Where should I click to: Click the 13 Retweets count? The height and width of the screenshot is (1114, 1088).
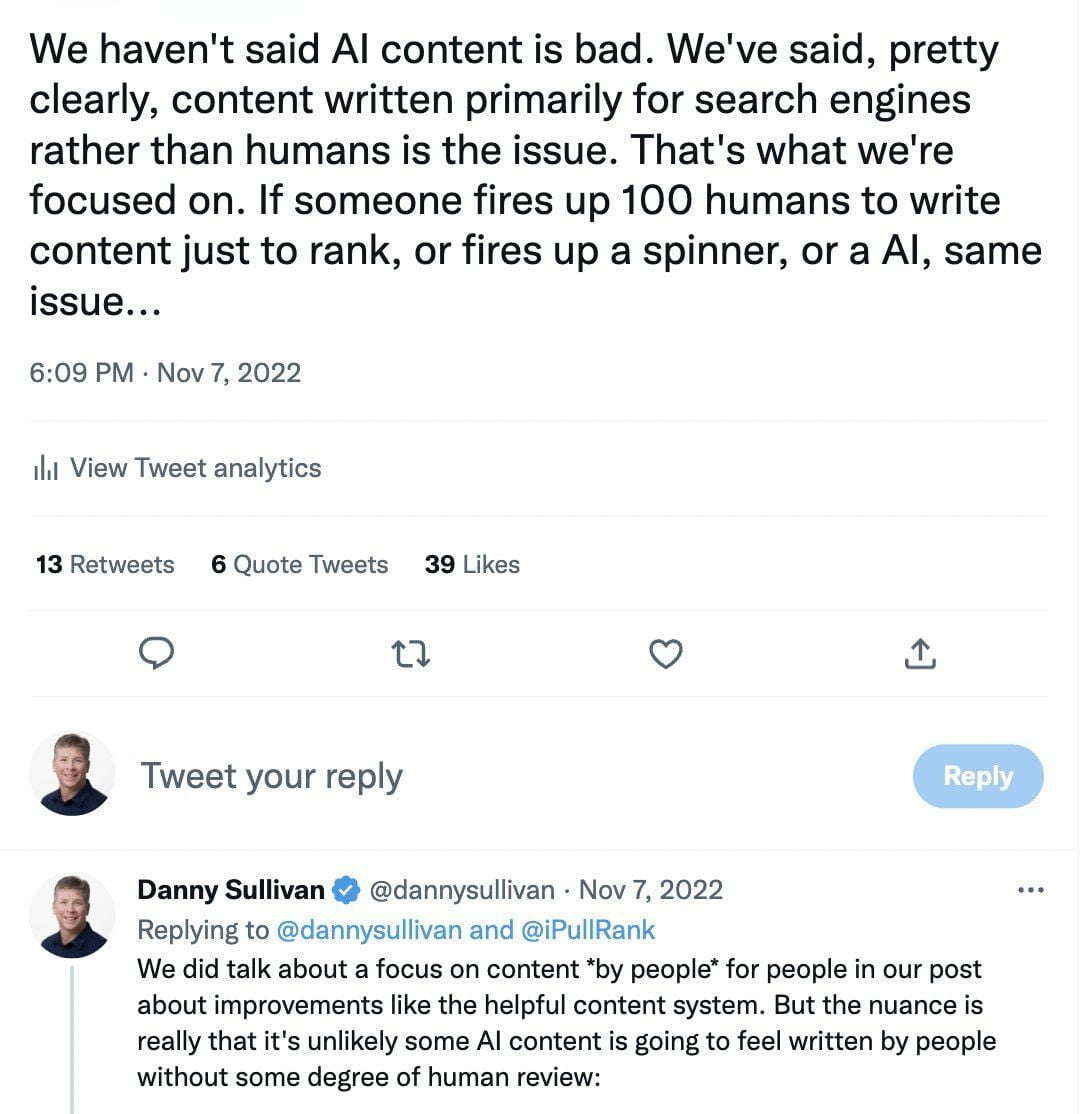point(104,564)
